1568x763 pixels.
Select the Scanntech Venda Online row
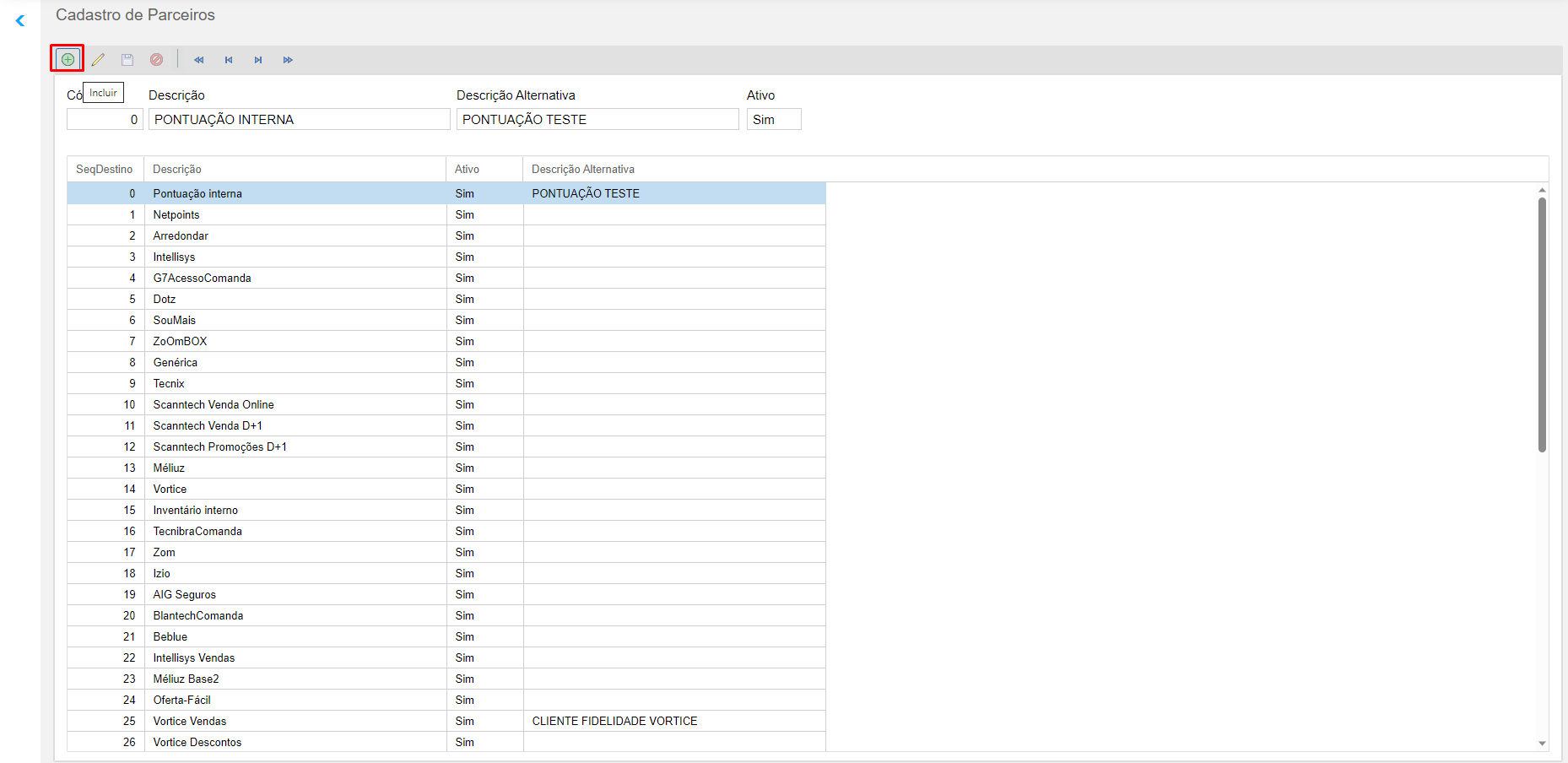click(x=446, y=404)
